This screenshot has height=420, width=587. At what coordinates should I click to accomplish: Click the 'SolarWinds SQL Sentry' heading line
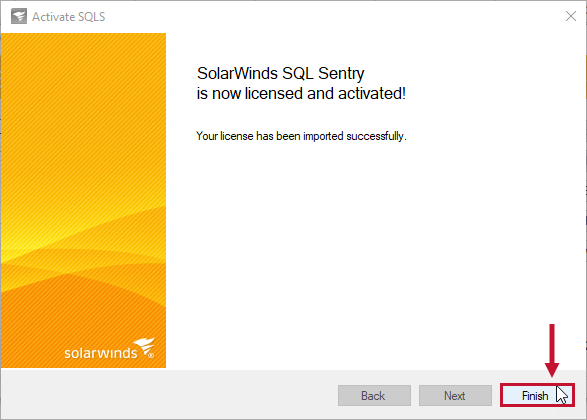(x=280, y=73)
